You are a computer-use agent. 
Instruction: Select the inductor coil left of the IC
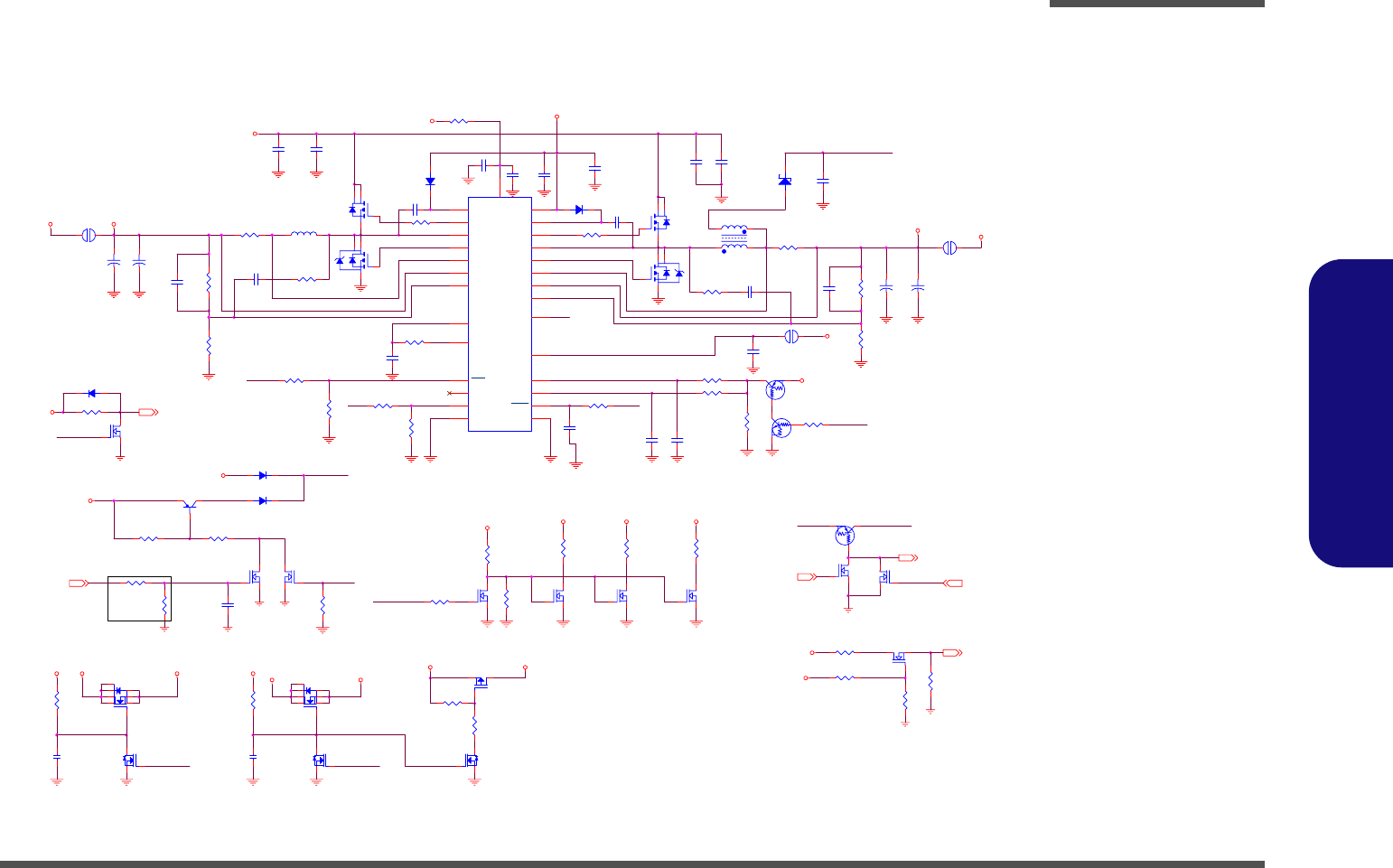[304, 235]
